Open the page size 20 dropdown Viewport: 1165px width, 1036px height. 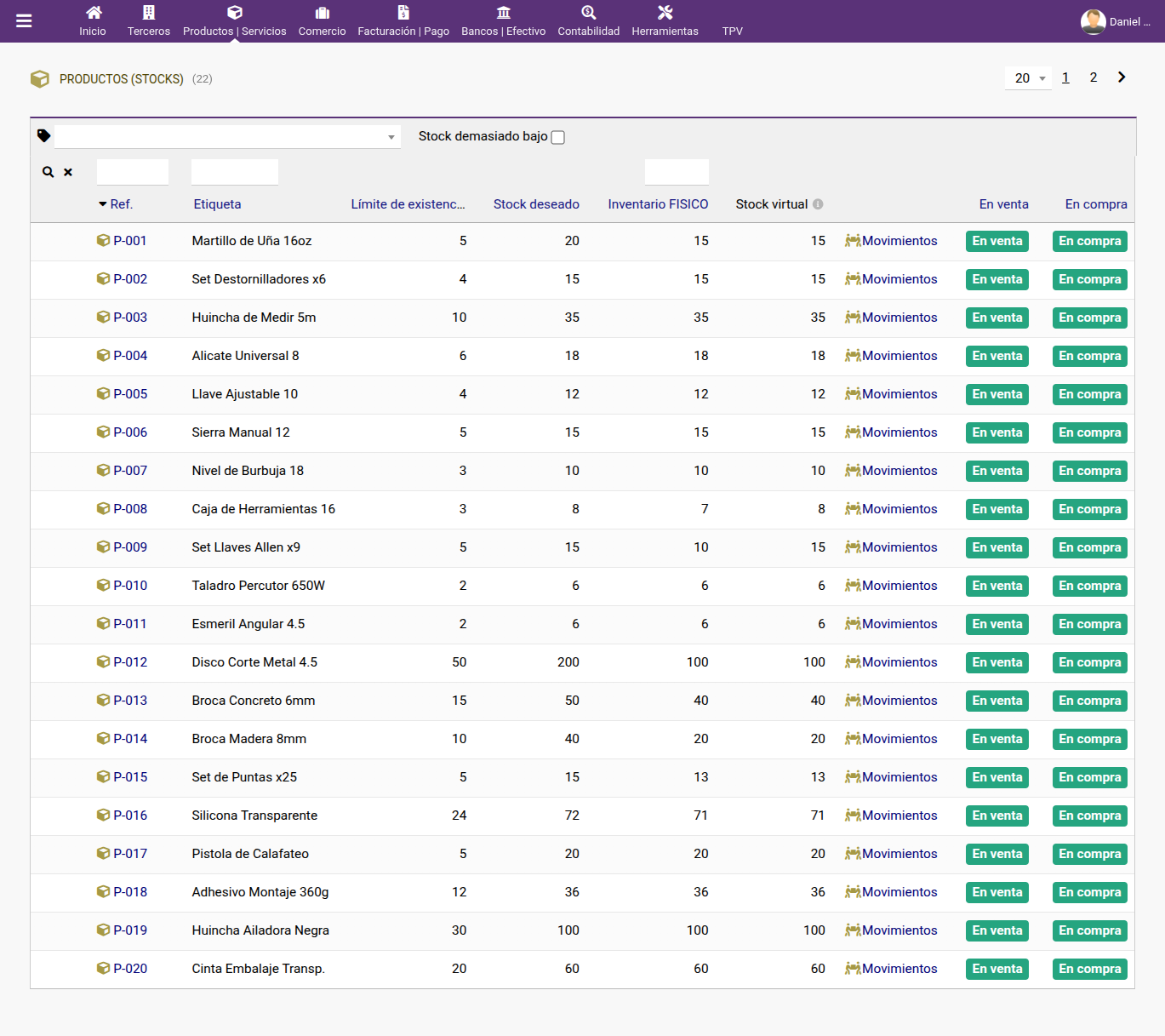click(1029, 77)
